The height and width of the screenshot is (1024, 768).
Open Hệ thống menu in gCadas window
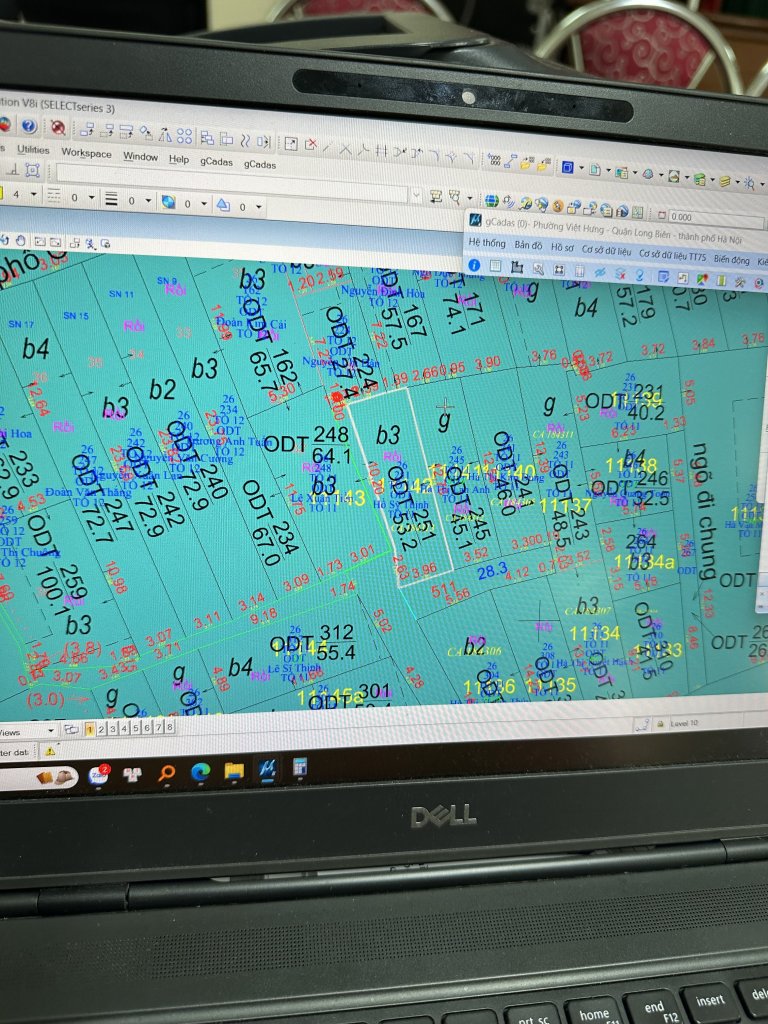click(487, 243)
